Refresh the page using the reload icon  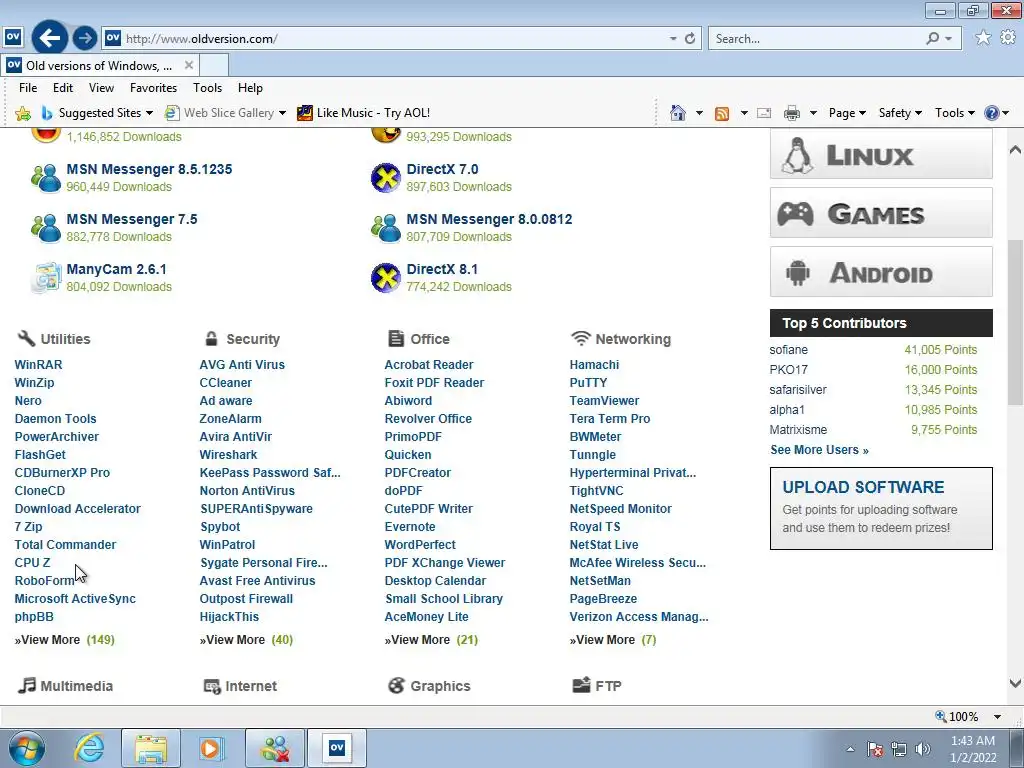click(690, 39)
